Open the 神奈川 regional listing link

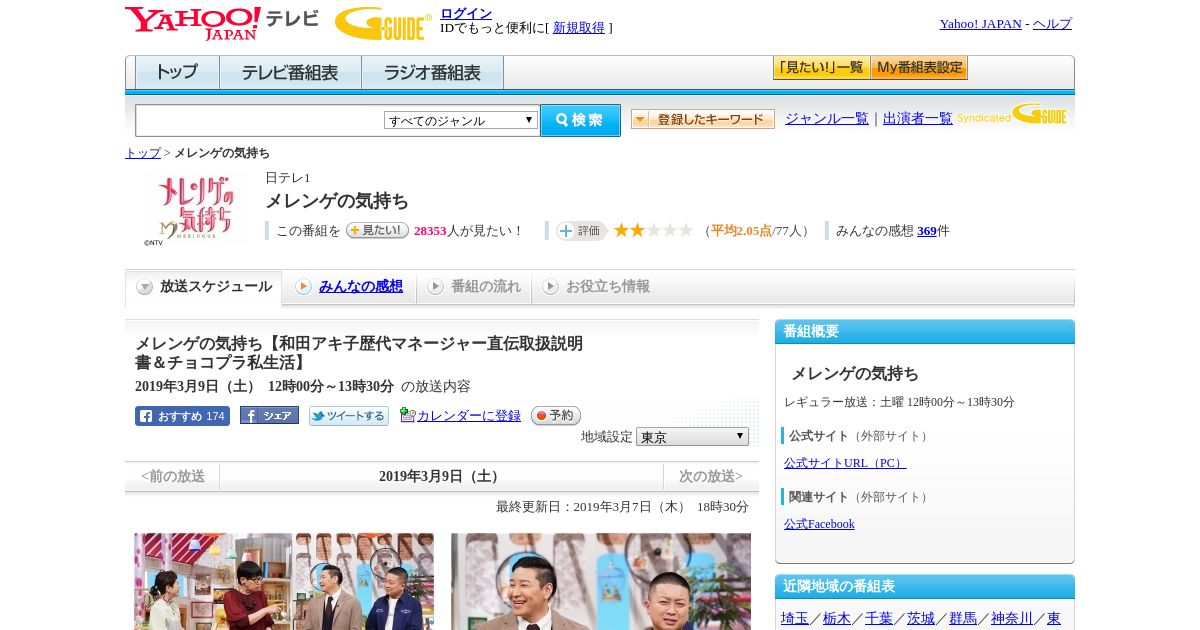[1012, 619]
